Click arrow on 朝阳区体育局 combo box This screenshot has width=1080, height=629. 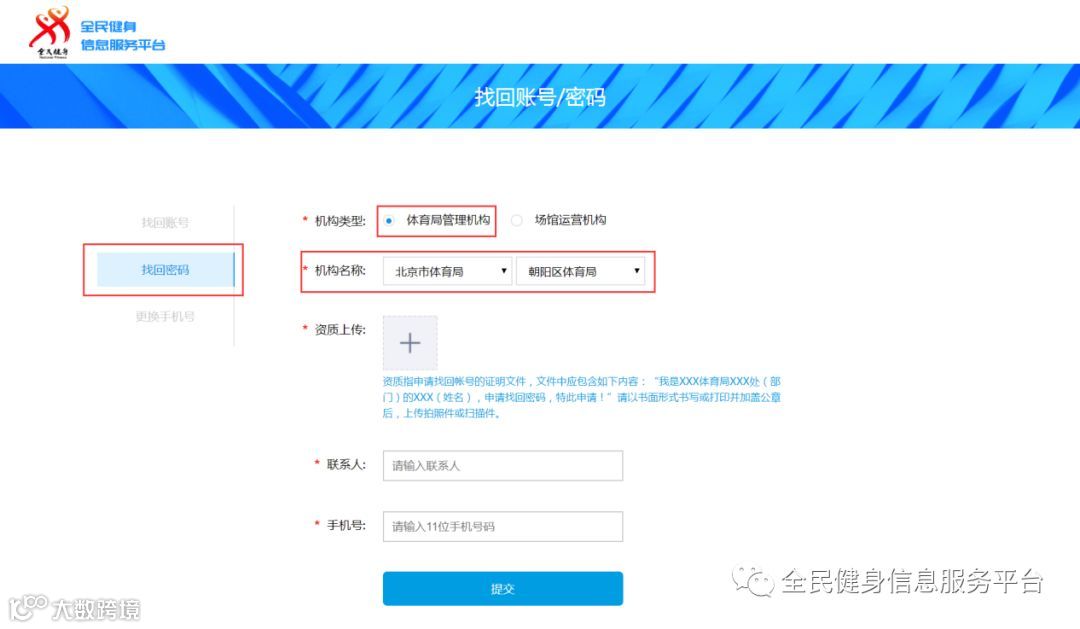pos(636,271)
